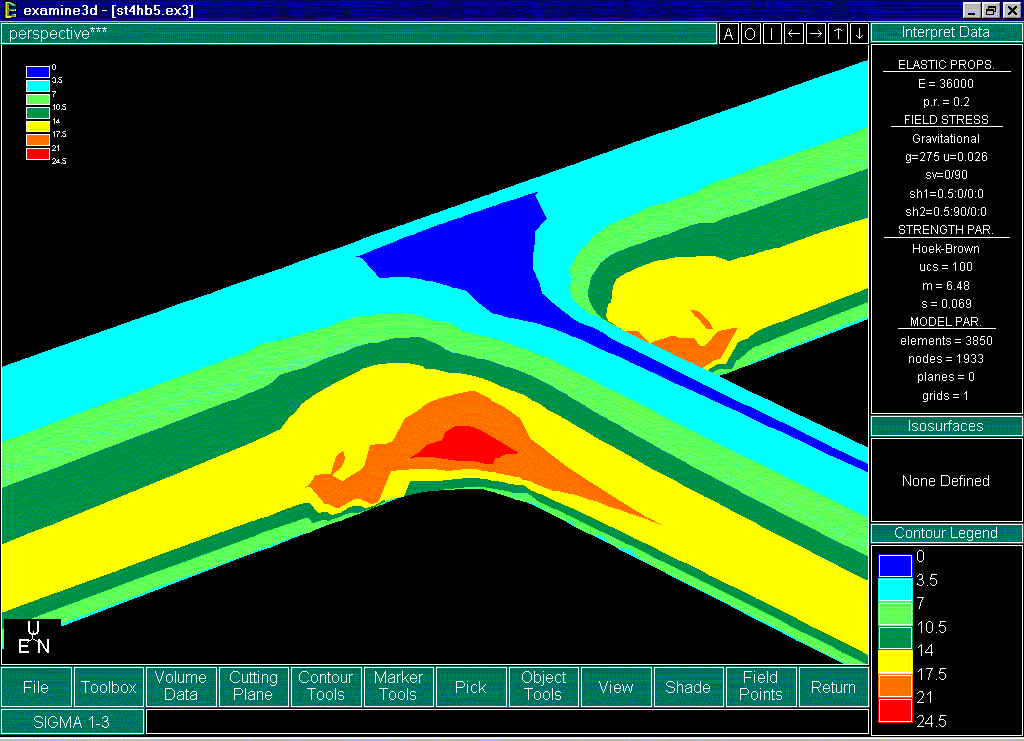Open Contour Tools
Image resolution: width=1024 pixels, height=741 pixels.
(x=326, y=686)
